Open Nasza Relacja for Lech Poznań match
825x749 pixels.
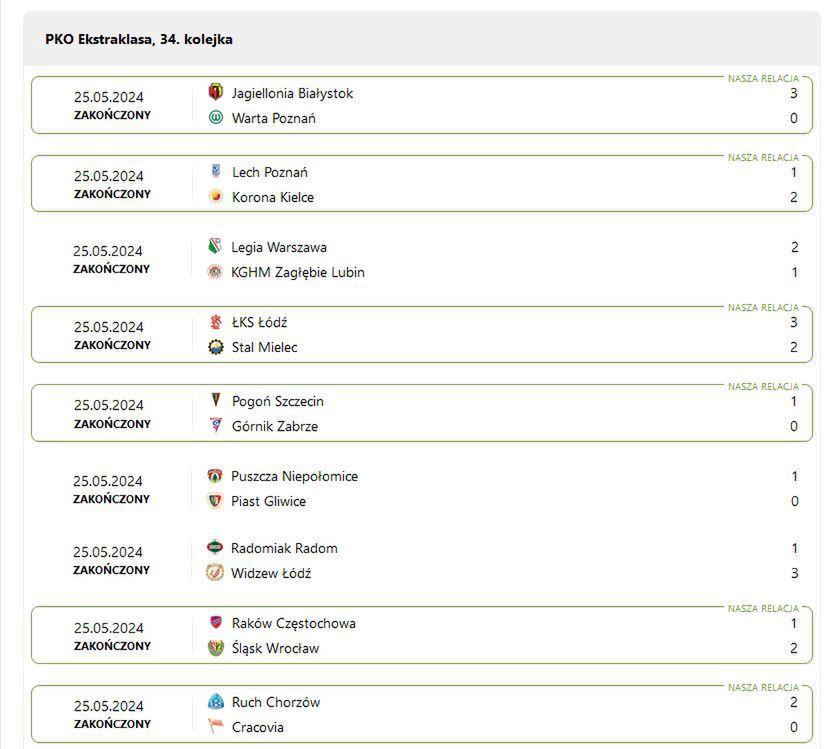pos(763,157)
